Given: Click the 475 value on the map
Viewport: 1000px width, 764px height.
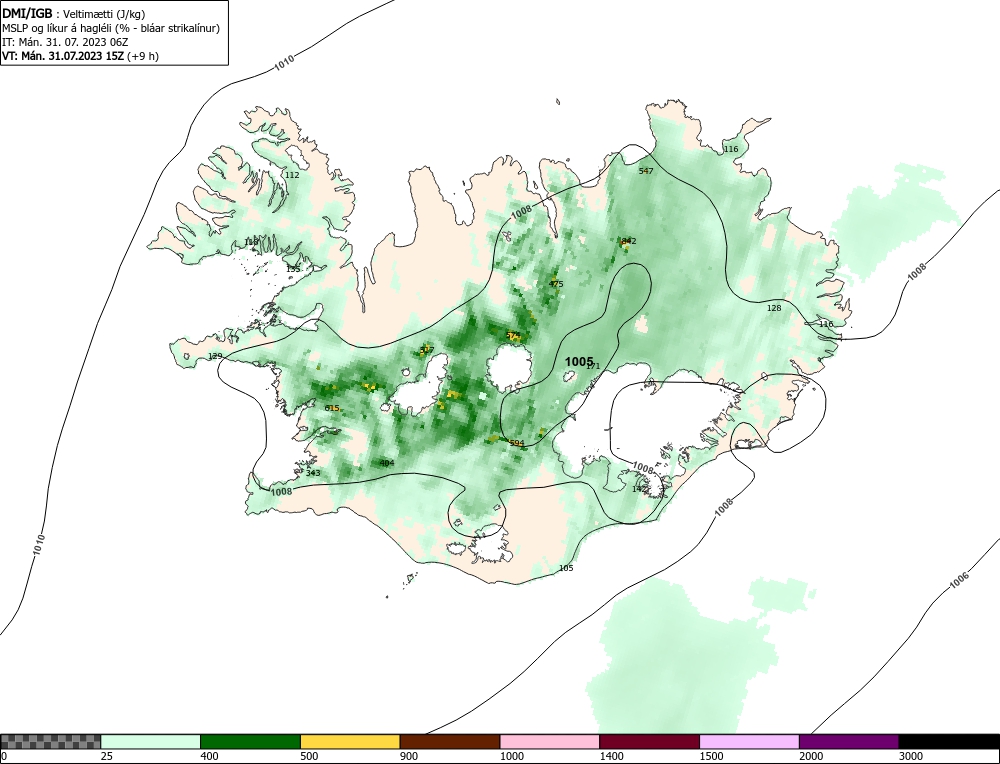Looking at the screenshot, I should tap(556, 284).
